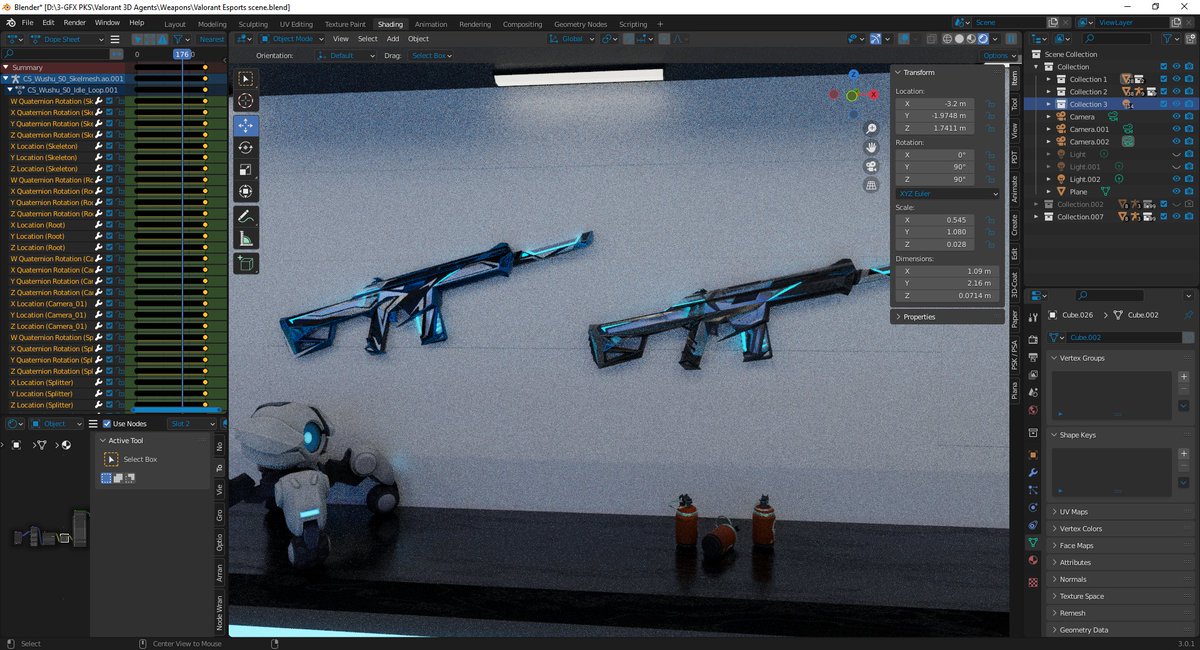Hide the Plane object in viewport
The width and height of the screenshot is (1200, 650).
click(x=1177, y=191)
